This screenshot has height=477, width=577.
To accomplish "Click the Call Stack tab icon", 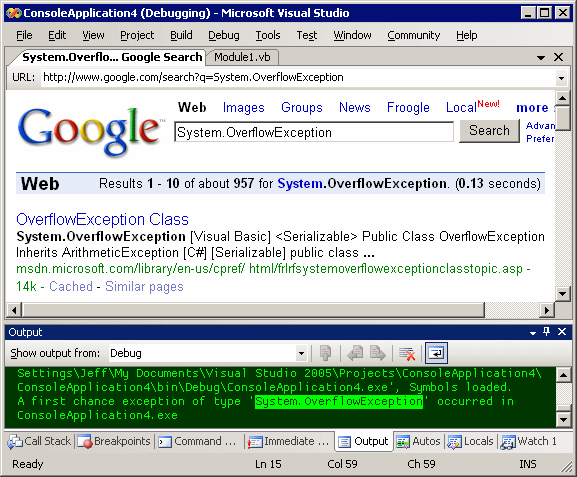I will (15, 441).
